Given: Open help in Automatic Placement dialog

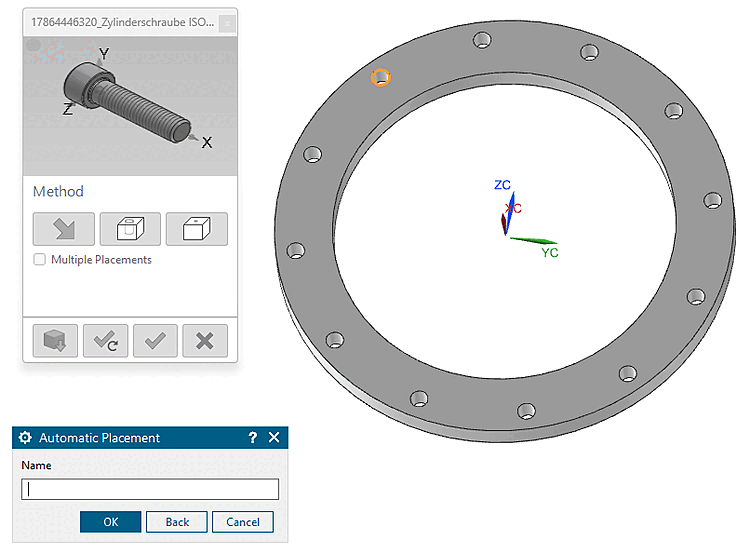Looking at the screenshot, I should pos(253,437).
